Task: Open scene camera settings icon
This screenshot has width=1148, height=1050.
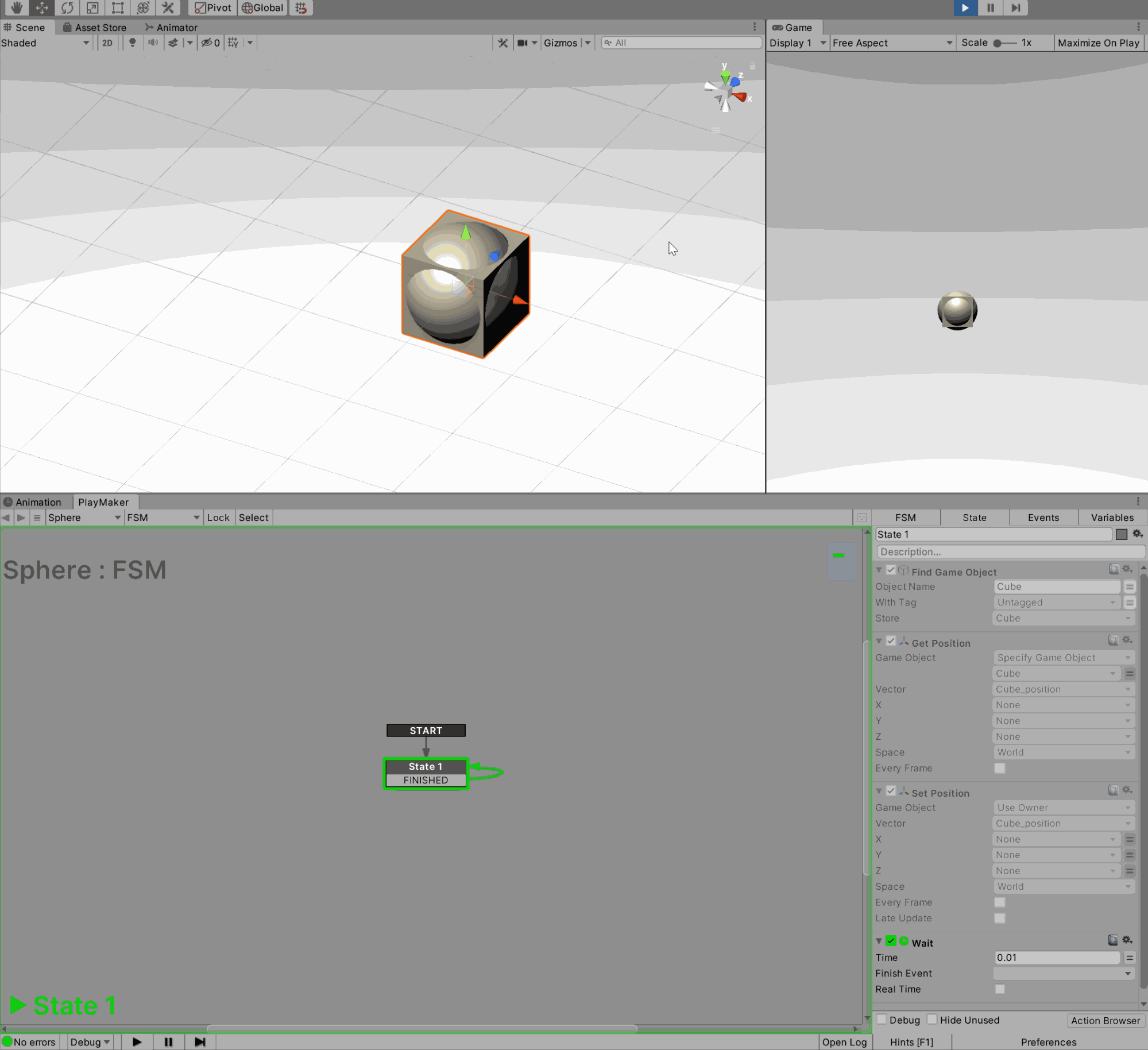Action: (x=522, y=43)
